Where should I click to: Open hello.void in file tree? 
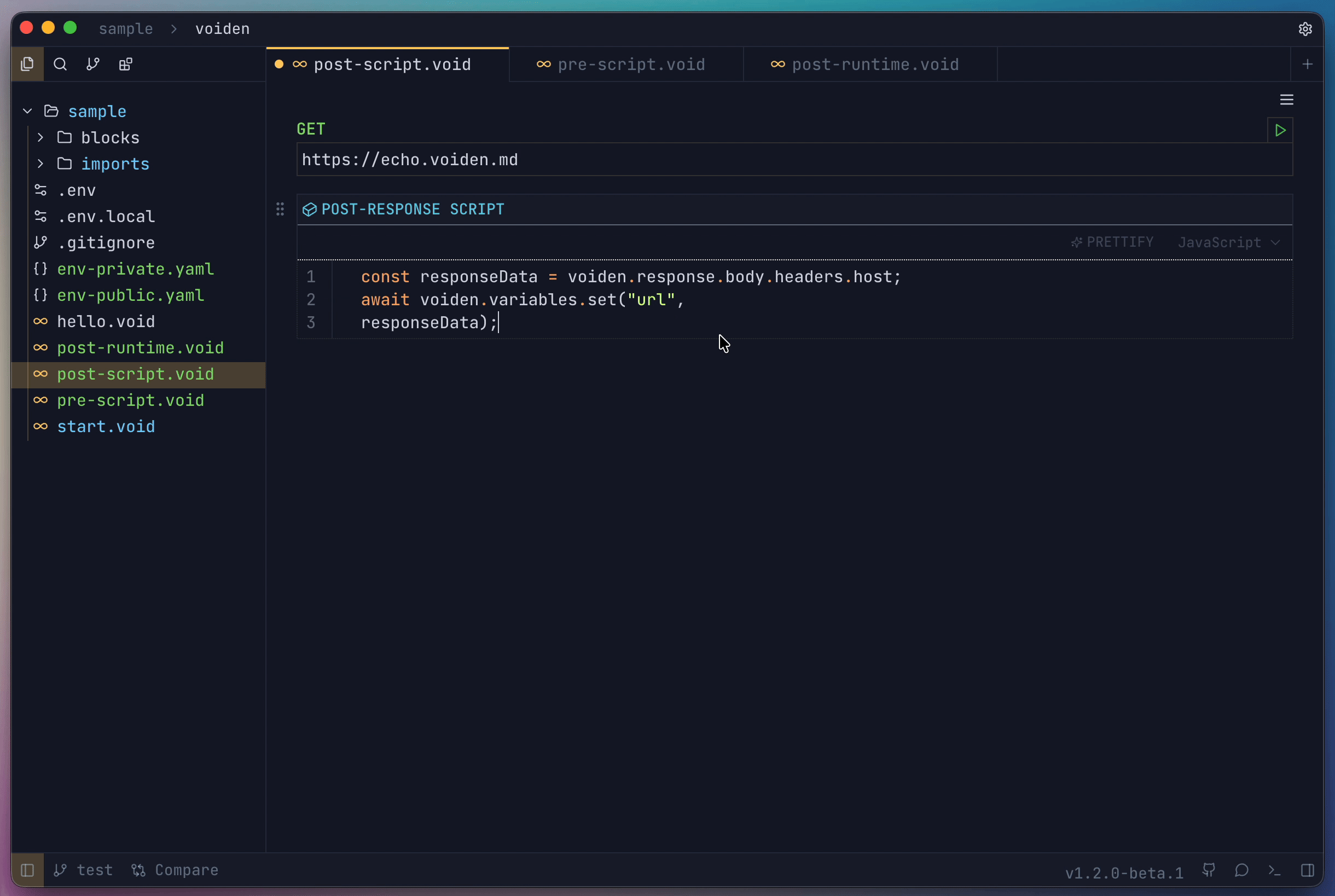[106, 322]
